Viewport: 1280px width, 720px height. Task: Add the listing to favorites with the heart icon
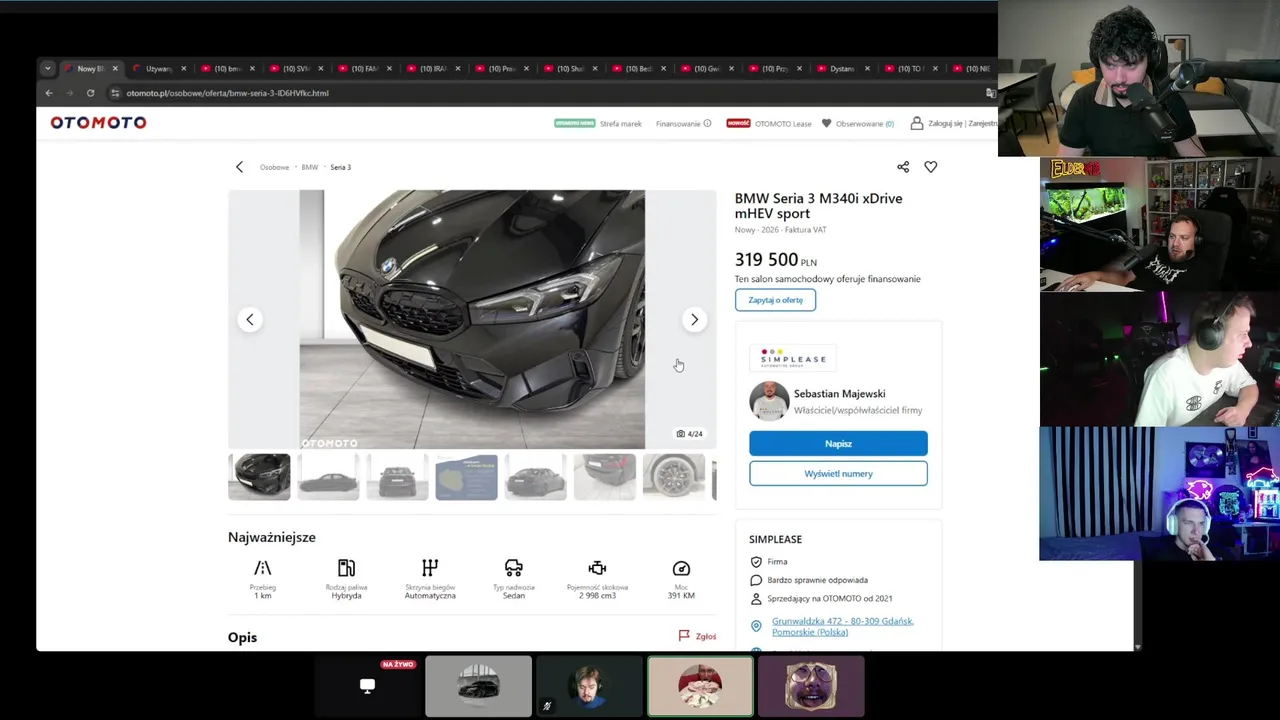931,167
